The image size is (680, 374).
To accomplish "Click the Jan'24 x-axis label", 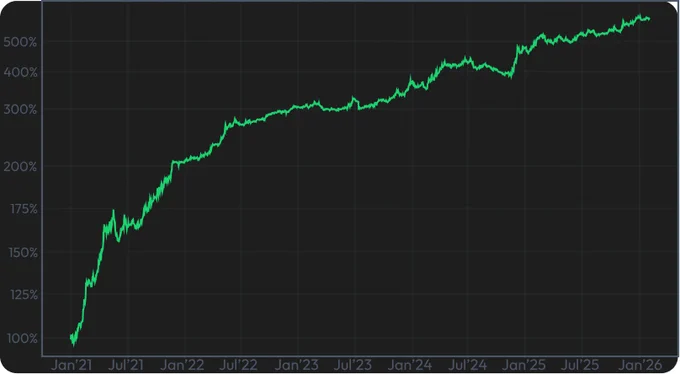I will coord(410,364).
